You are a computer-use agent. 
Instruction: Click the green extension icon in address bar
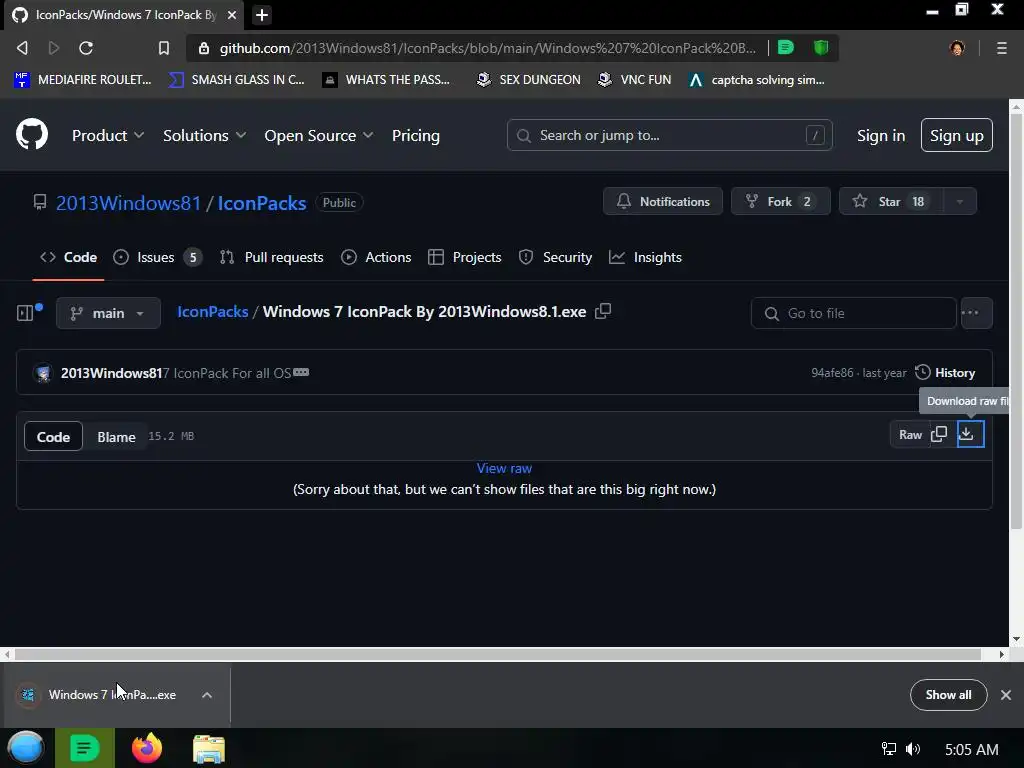786,47
